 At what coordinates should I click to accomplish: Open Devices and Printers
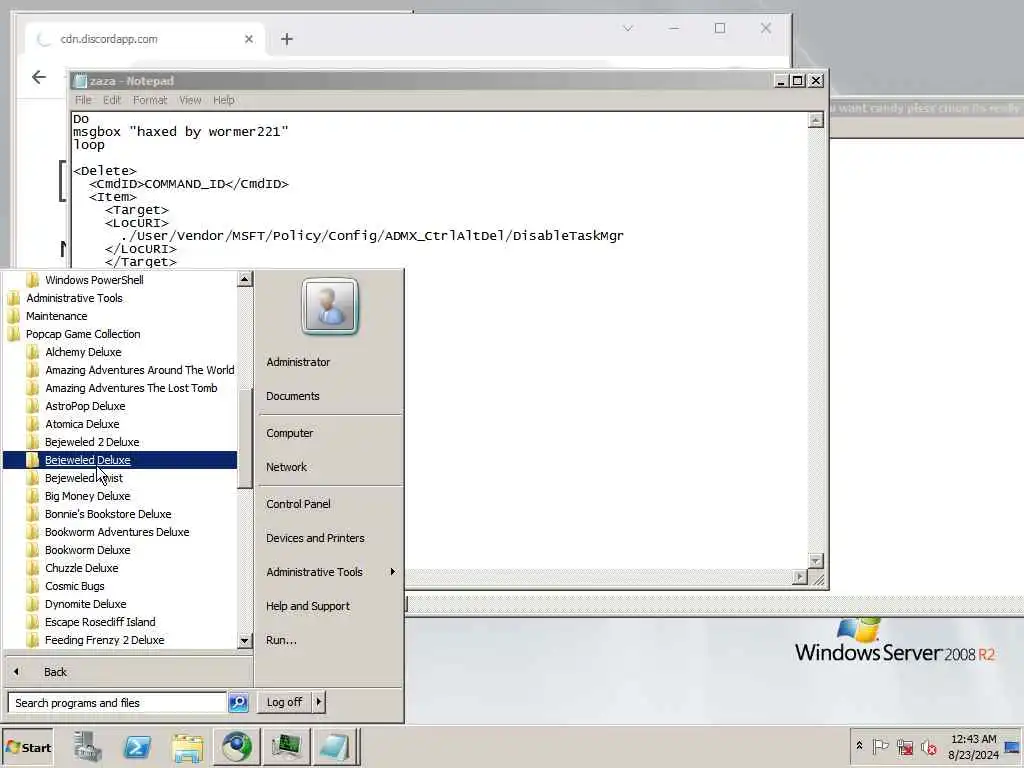click(315, 538)
